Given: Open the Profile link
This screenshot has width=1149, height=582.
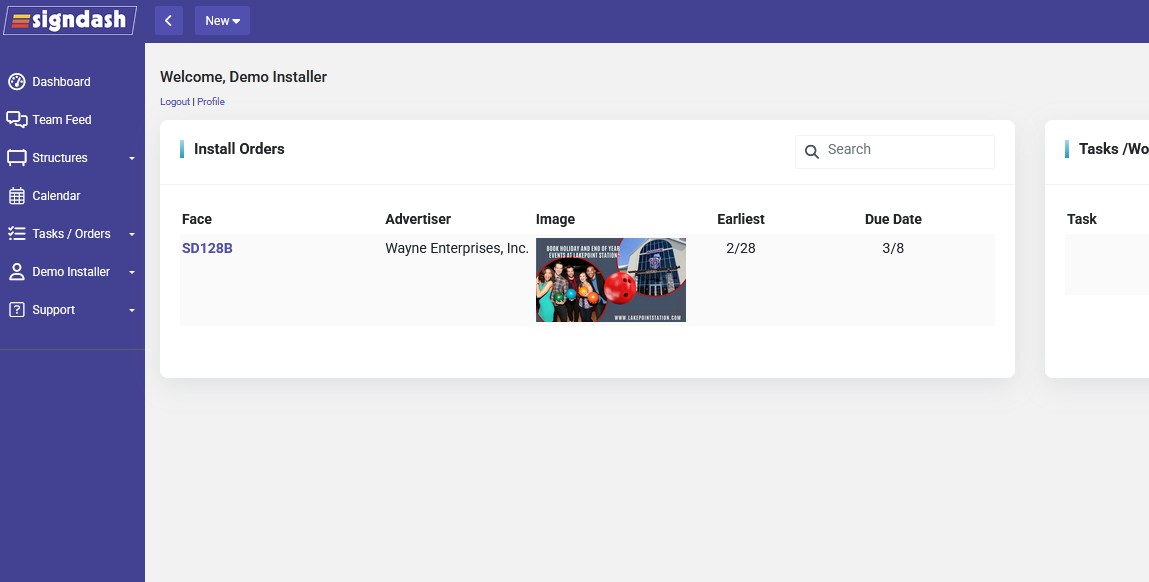Looking at the screenshot, I should point(211,102).
